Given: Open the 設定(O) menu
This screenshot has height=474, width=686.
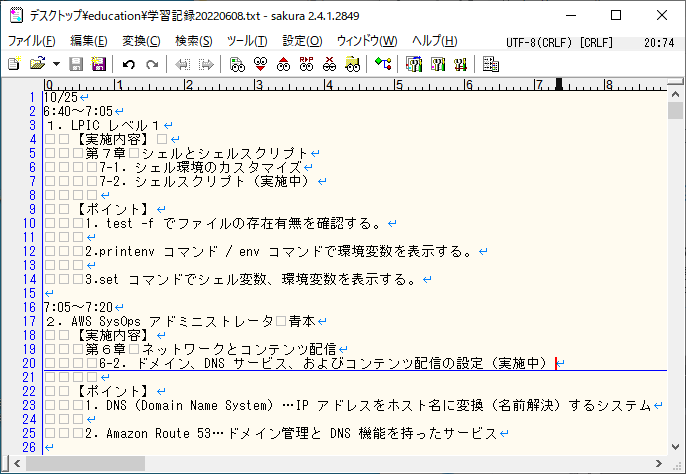Looking at the screenshot, I should coord(302,41).
